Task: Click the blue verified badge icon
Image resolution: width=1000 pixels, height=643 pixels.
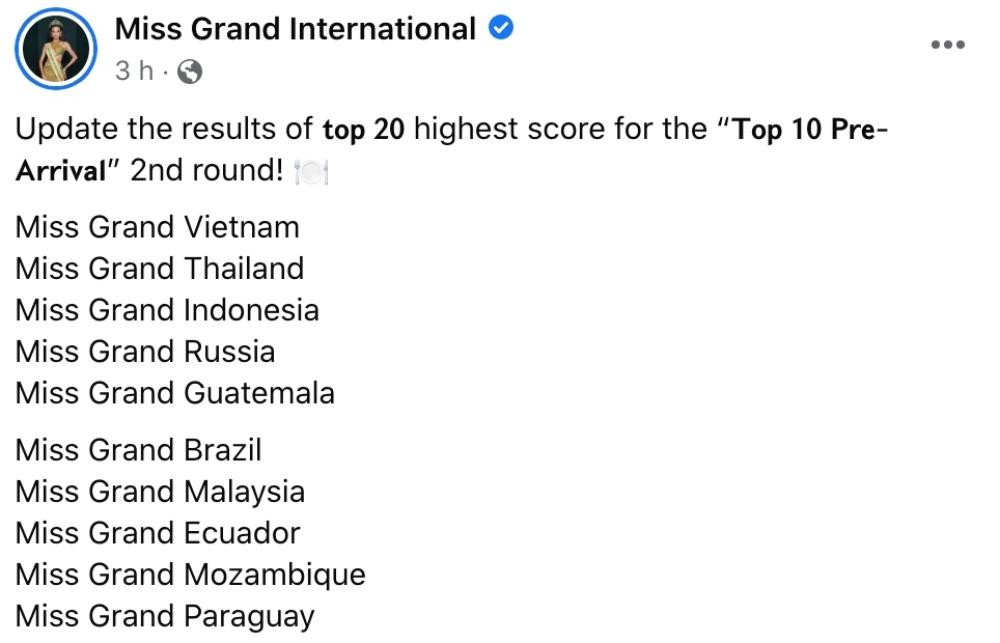Action: point(500,30)
